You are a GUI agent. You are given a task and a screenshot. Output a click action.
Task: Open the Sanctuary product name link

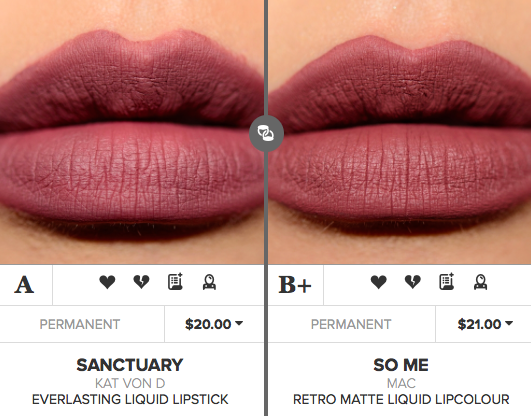click(130, 365)
